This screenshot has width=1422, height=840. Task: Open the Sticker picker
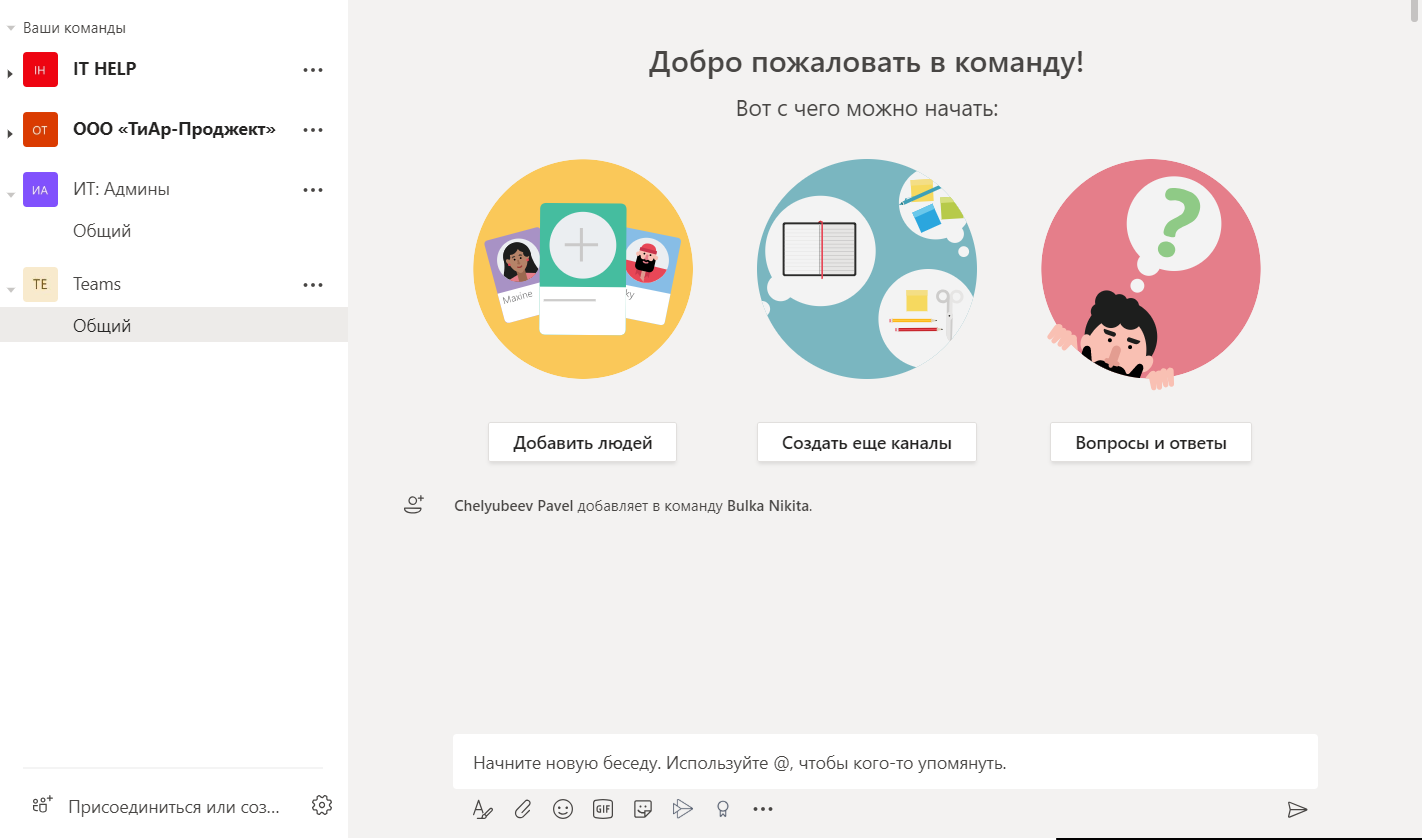(x=643, y=809)
